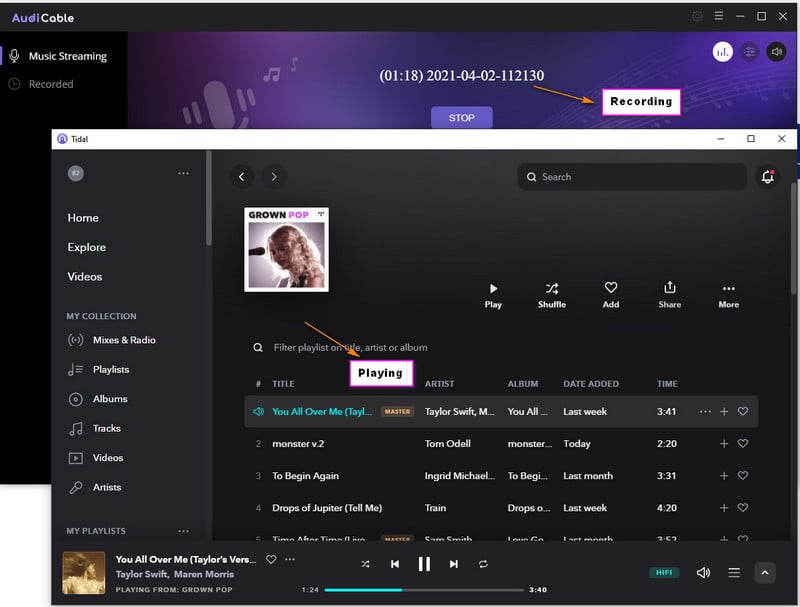Add monster v.2 to playlist with plus
800x607 pixels.
723,444
